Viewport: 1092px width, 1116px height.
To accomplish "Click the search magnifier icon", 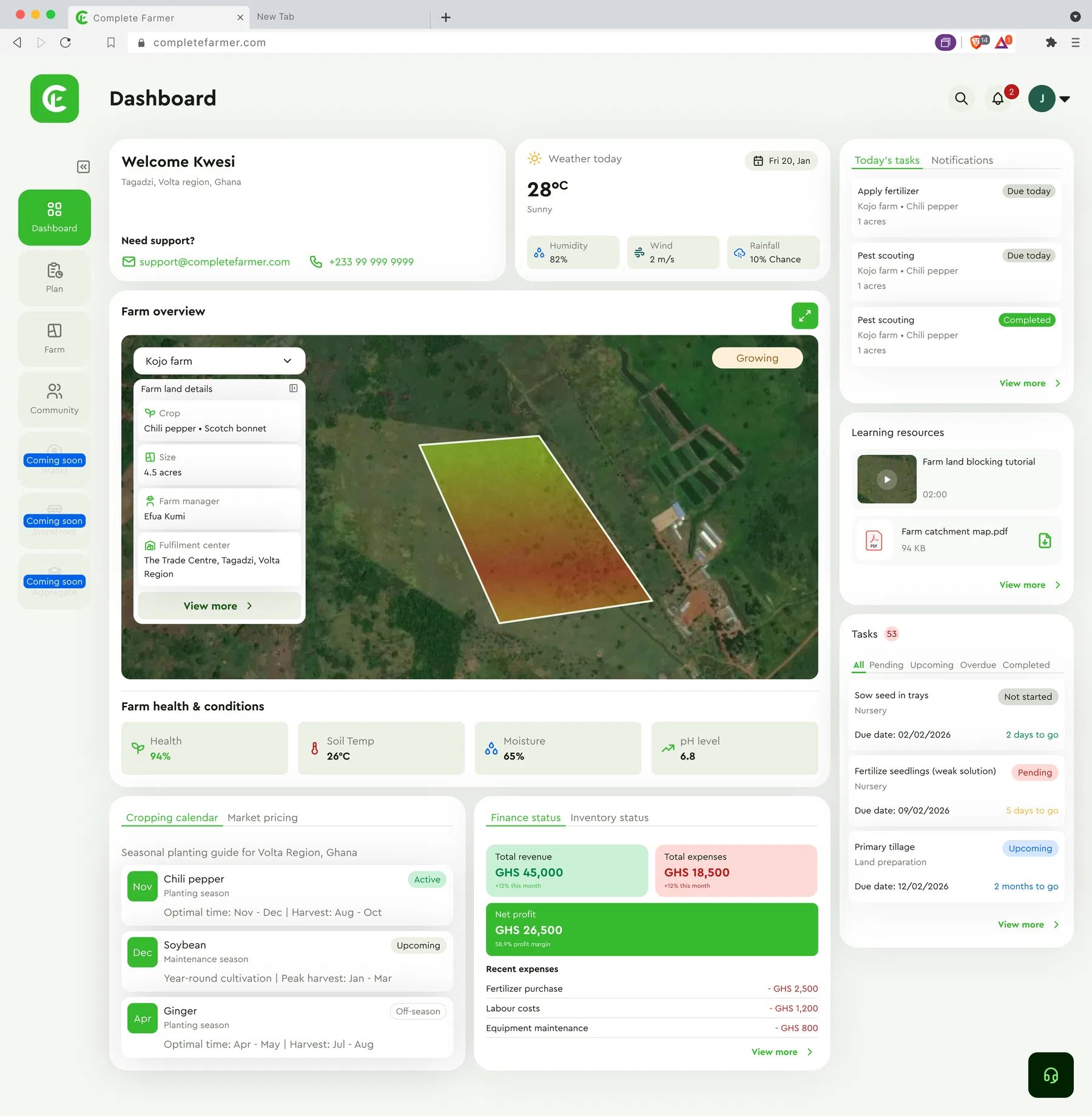I will (x=961, y=98).
